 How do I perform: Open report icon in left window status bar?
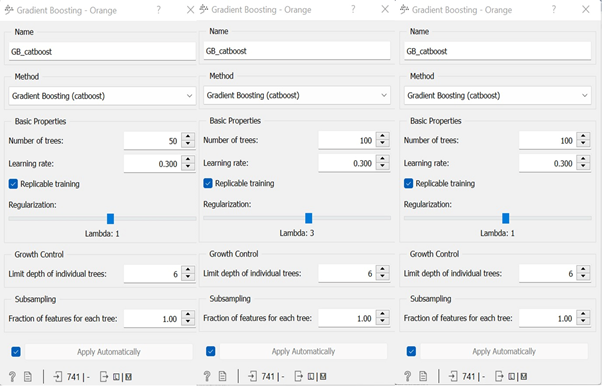point(28,377)
